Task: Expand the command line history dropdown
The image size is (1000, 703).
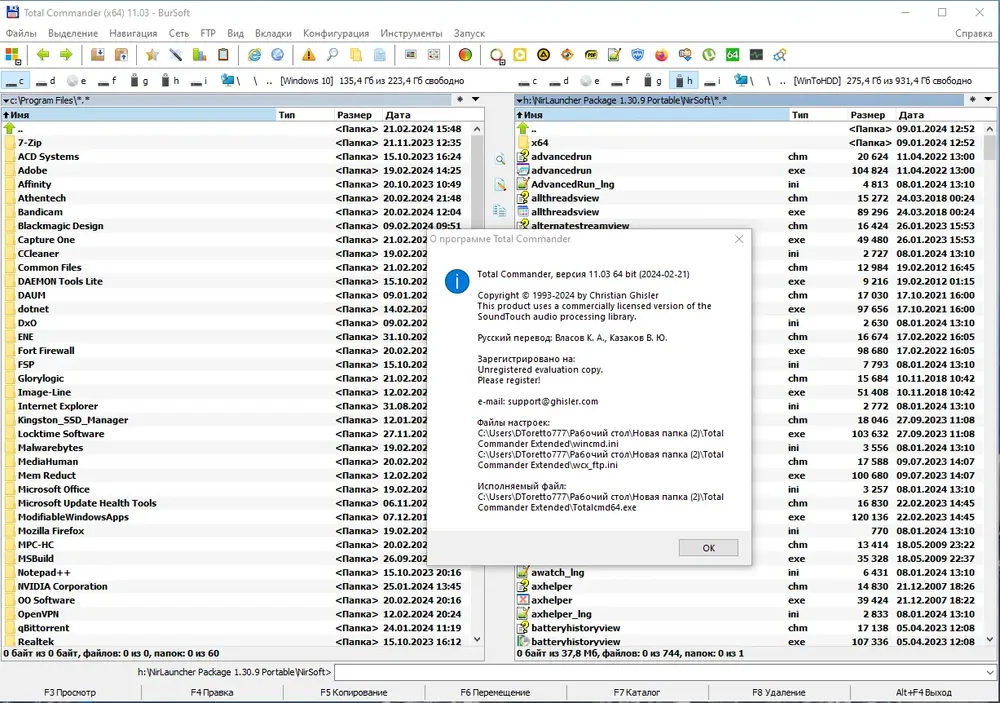Action: coord(990,672)
